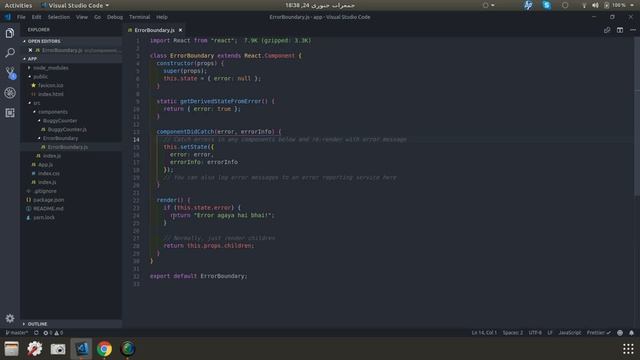
Task: Open errors and warnings count in status bar
Action: coord(53,333)
